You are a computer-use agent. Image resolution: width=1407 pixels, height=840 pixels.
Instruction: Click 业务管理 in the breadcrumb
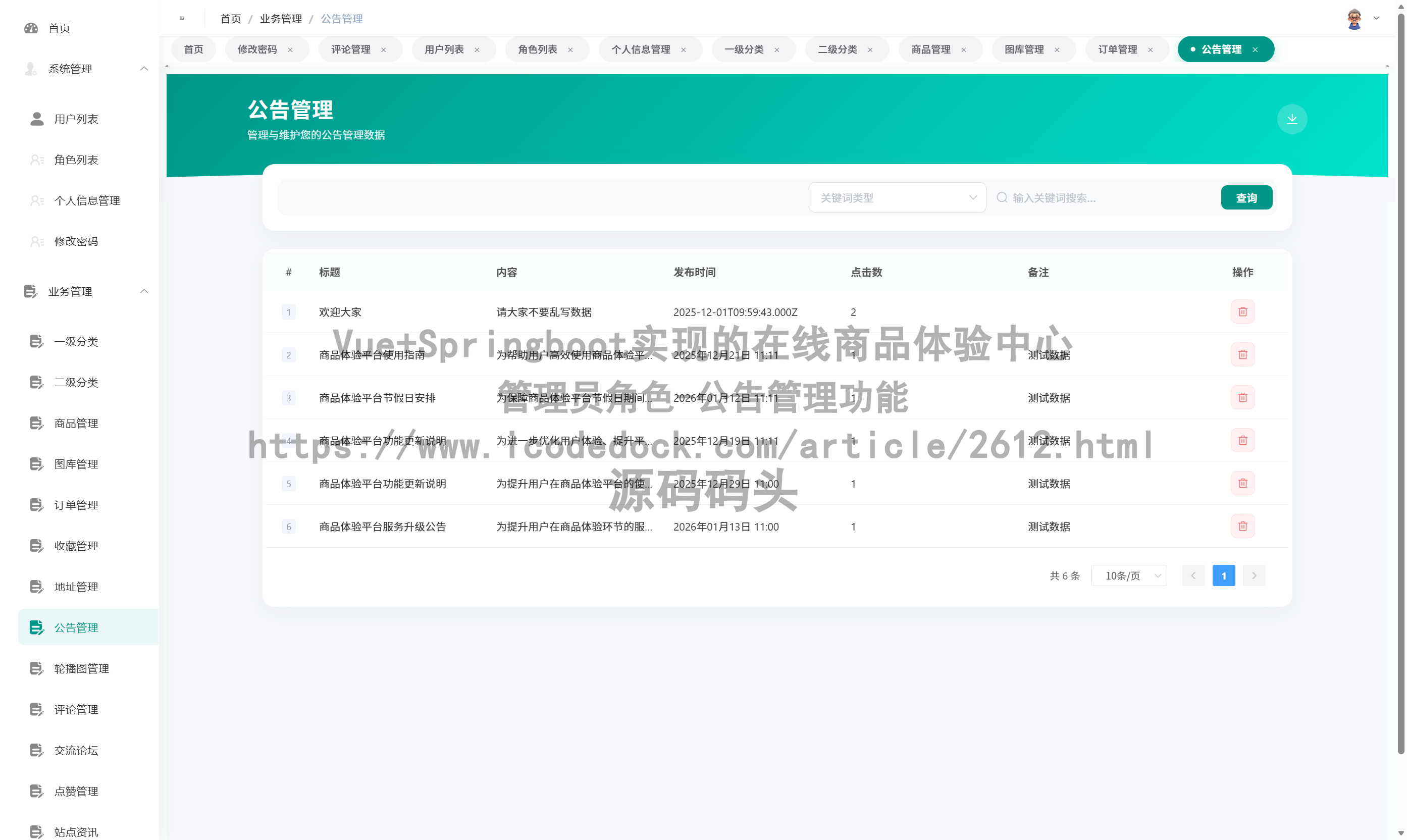tap(280, 18)
